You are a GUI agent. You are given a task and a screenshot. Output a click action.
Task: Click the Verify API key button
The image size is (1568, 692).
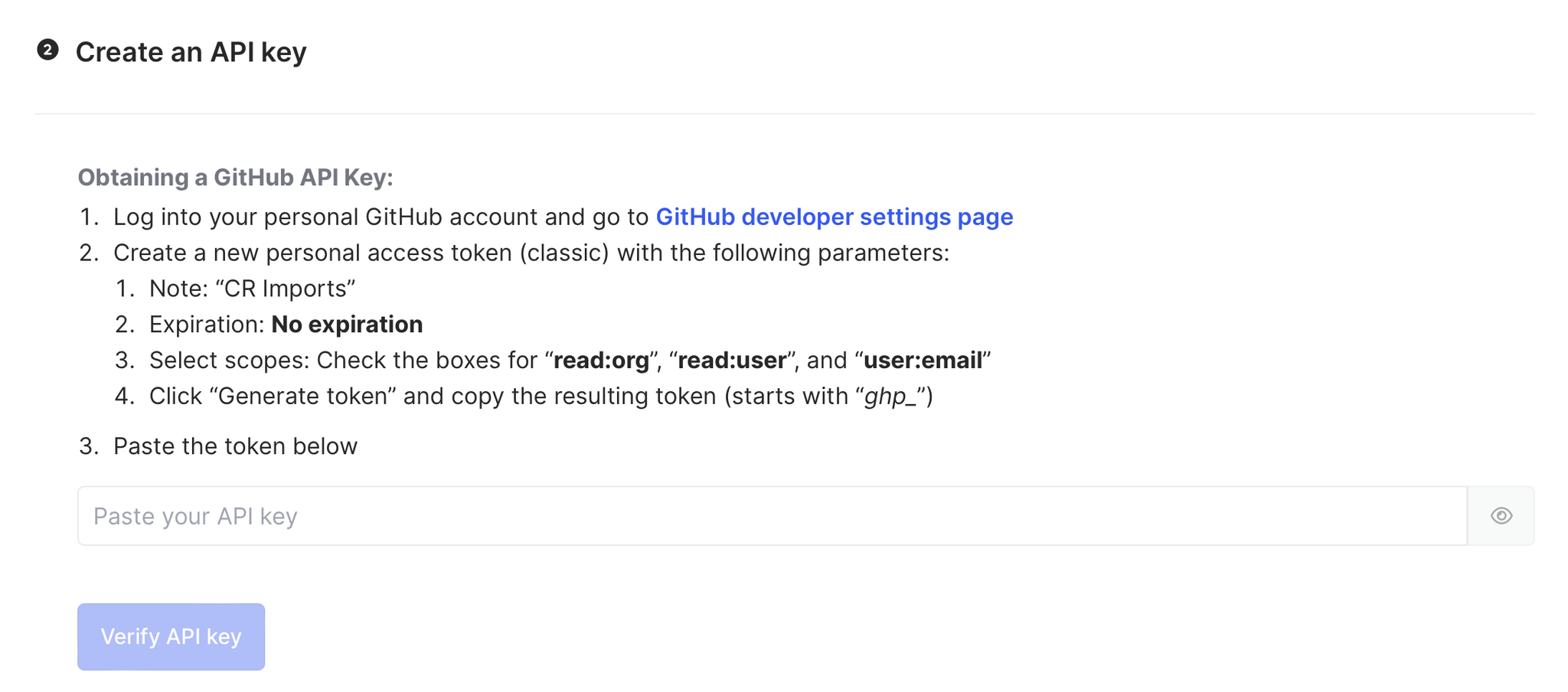coord(171,637)
